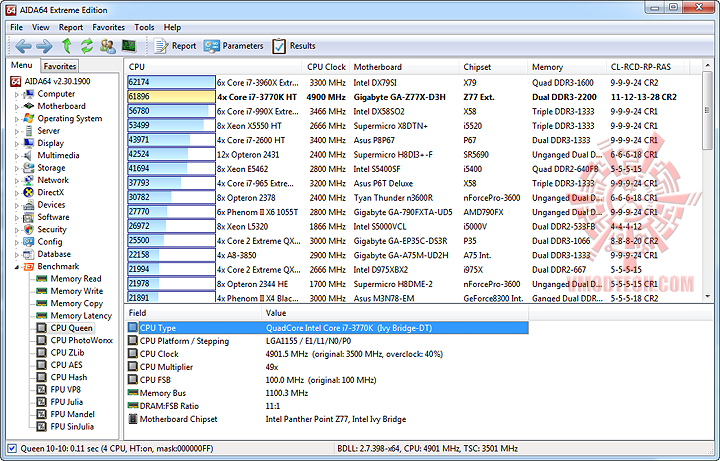
Task: Select the Motherboard Chipset field row
Action: [328, 419]
